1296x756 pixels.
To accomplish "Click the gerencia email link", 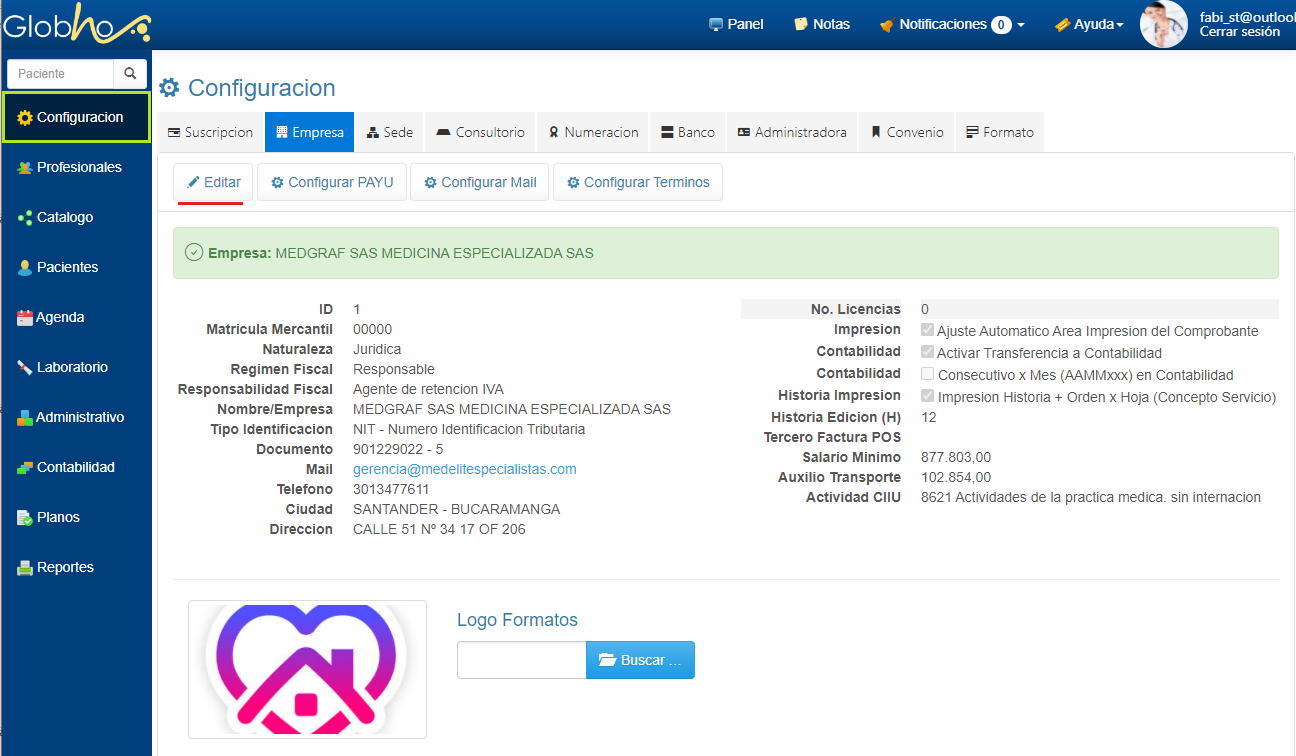I will pos(464,469).
